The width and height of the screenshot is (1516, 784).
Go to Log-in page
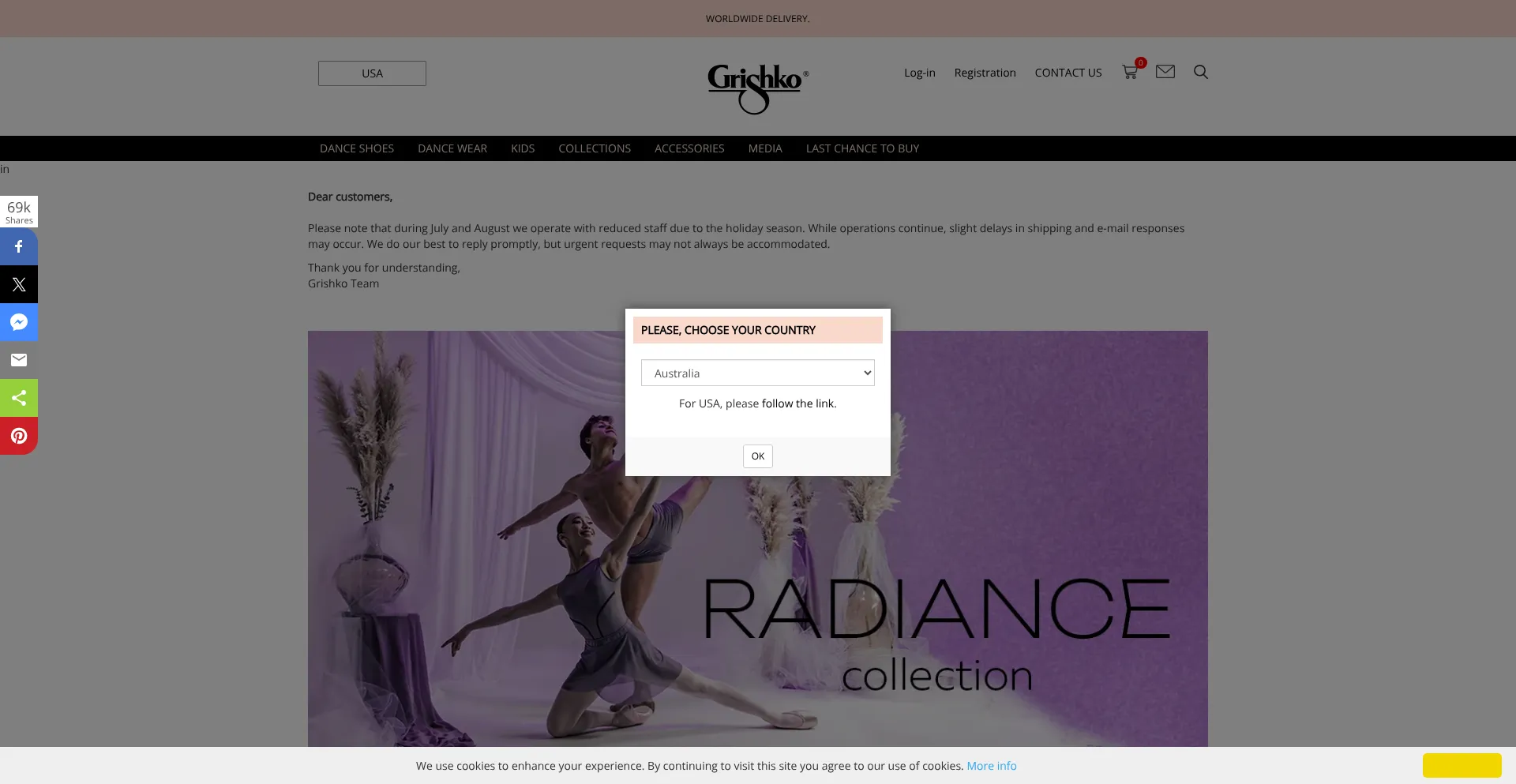pyautogui.click(x=920, y=73)
